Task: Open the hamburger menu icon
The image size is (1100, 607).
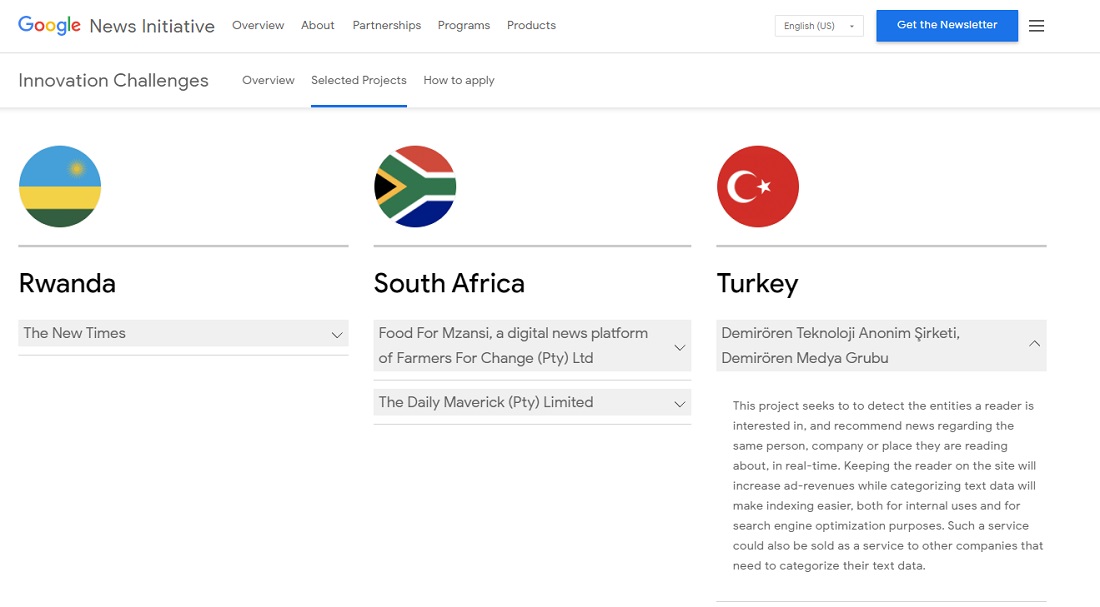Action: (x=1036, y=26)
